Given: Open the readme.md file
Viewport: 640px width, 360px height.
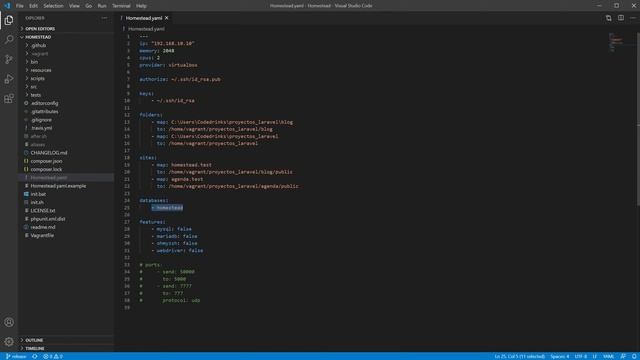Looking at the screenshot, I should pyautogui.click(x=43, y=227).
